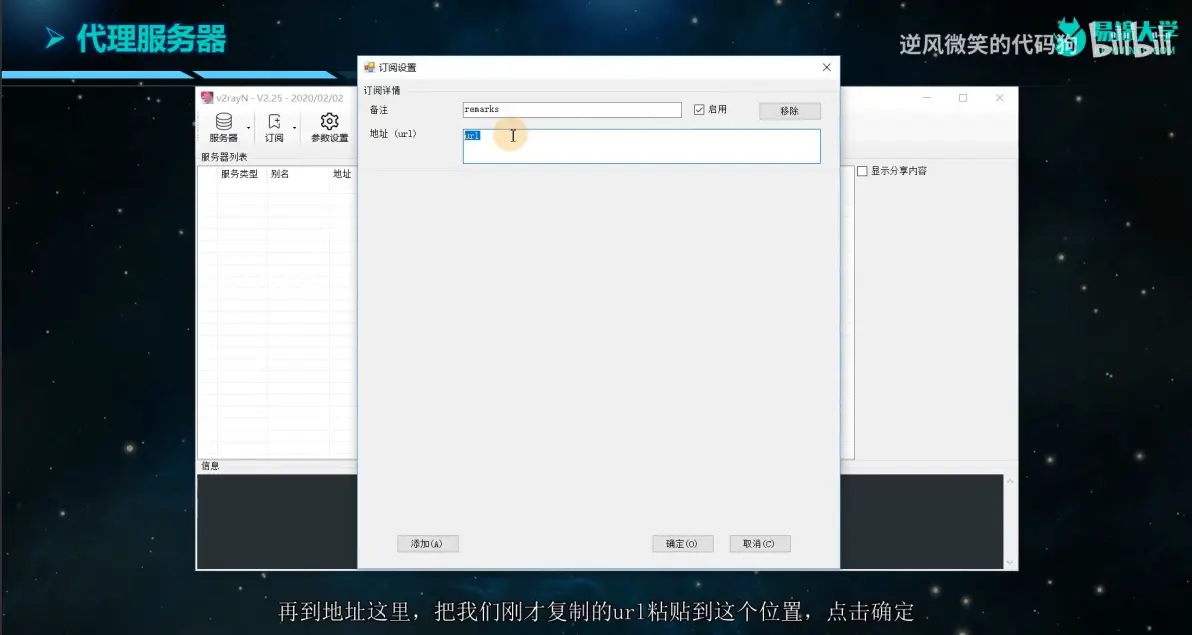Maximize the v2rayN window
1192x635 pixels.
pos(963,98)
